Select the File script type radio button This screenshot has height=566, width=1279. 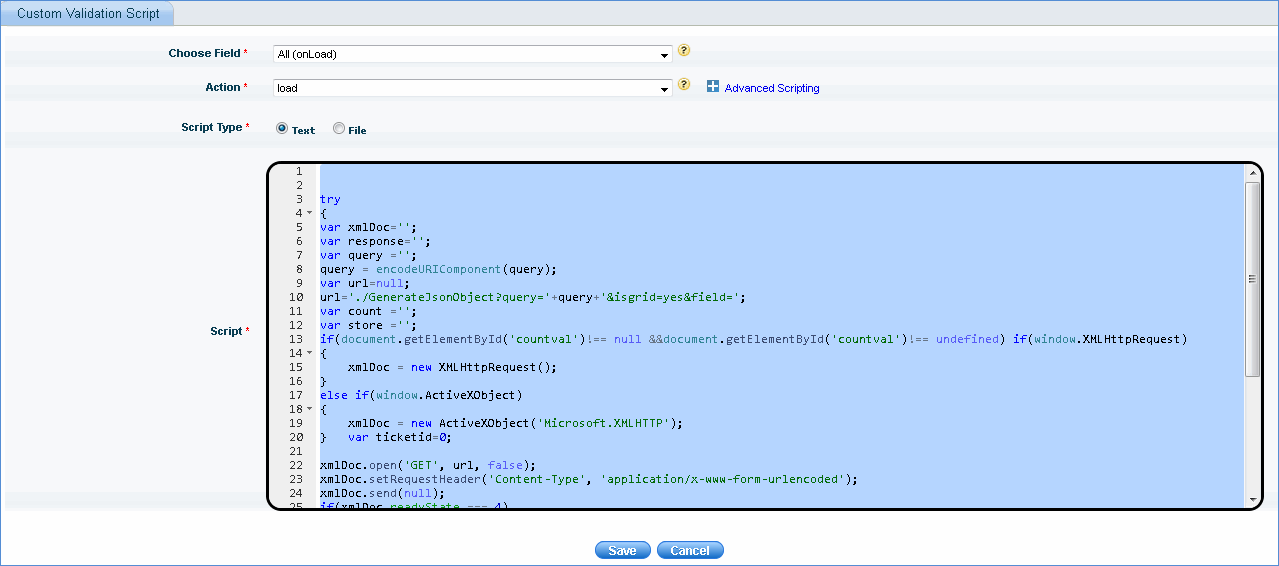coord(339,128)
